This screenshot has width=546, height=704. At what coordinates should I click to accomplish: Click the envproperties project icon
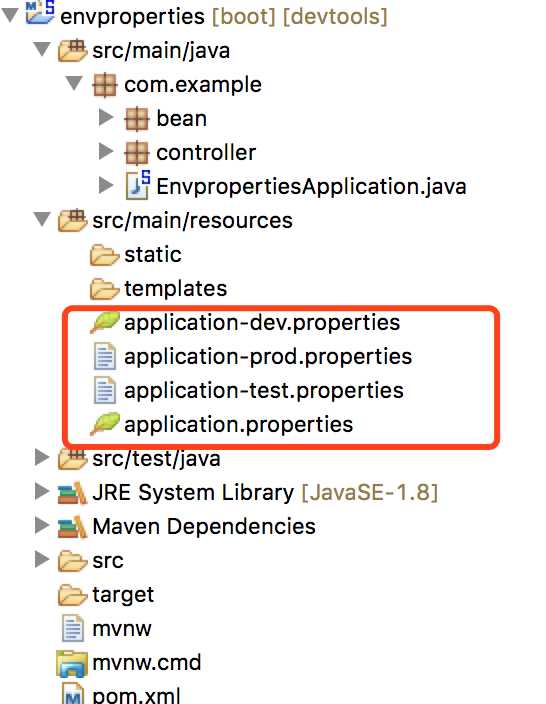pos(40,13)
